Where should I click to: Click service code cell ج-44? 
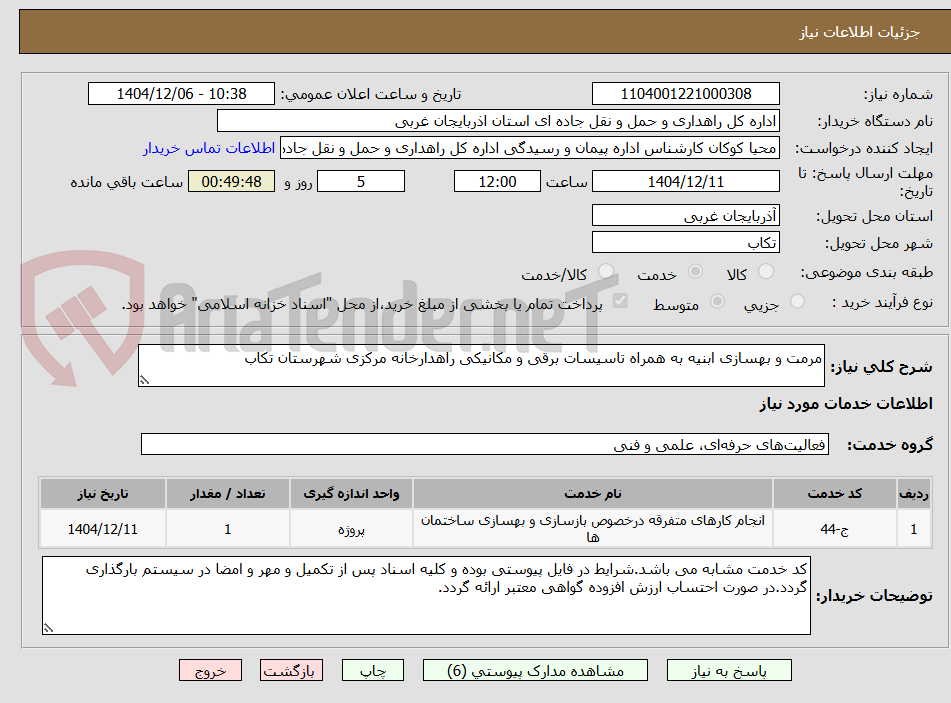tap(835, 529)
